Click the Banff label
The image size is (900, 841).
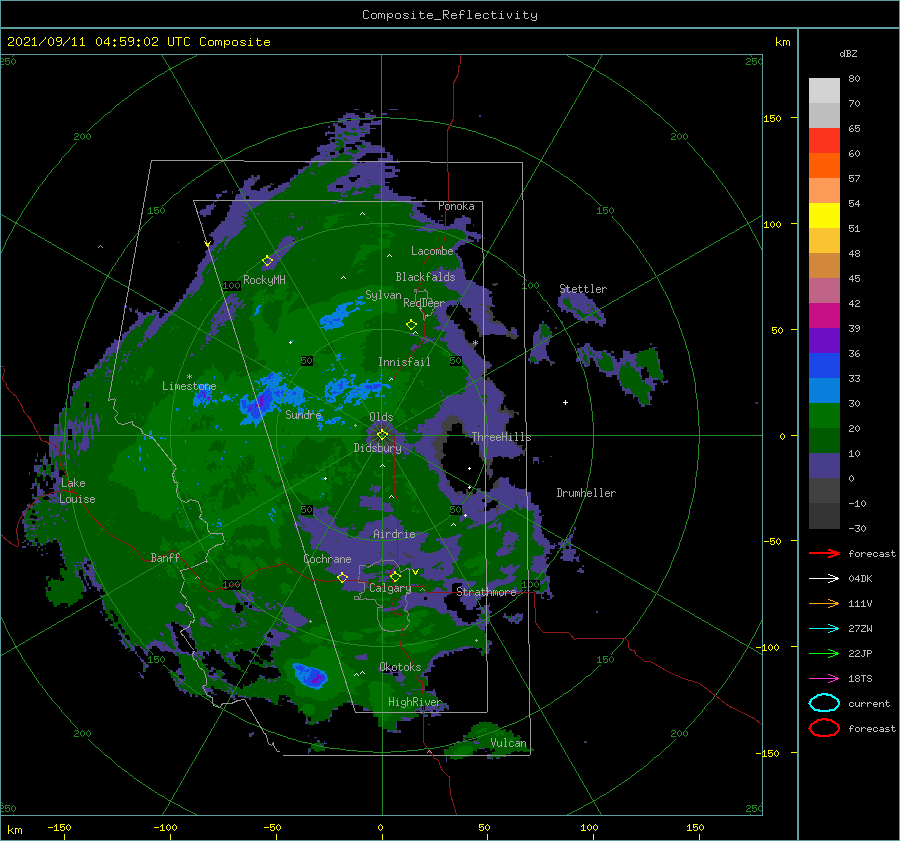pyautogui.click(x=165, y=557)
